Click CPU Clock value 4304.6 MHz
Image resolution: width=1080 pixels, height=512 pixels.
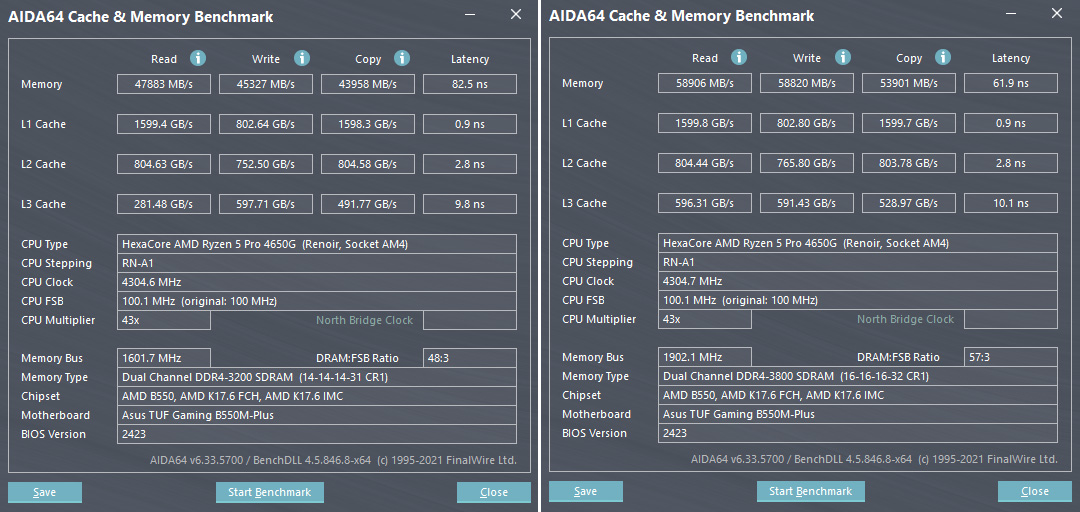point(317,282)
